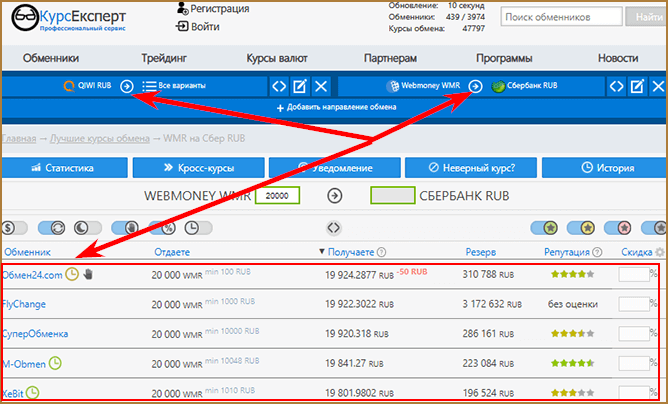668x404 pixels.
Task: Click clock icon beside Обмен24.com
Action: click(72, 274)
